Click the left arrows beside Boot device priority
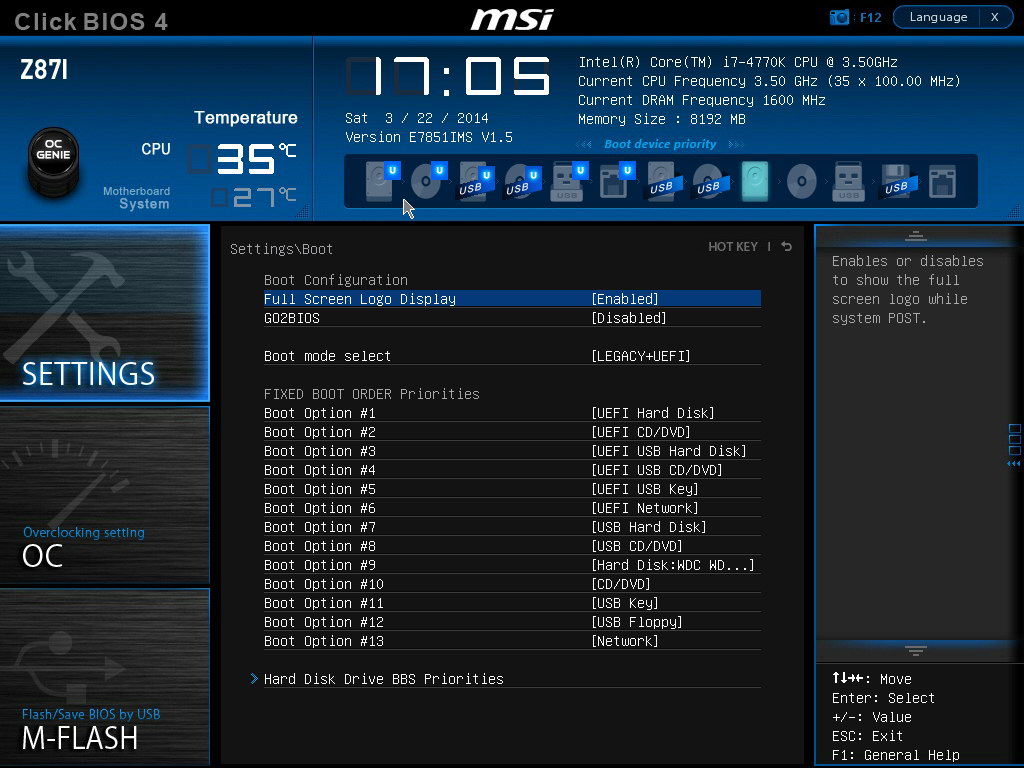This screenshot has width=1024, height=768. (x=584, y=144)
